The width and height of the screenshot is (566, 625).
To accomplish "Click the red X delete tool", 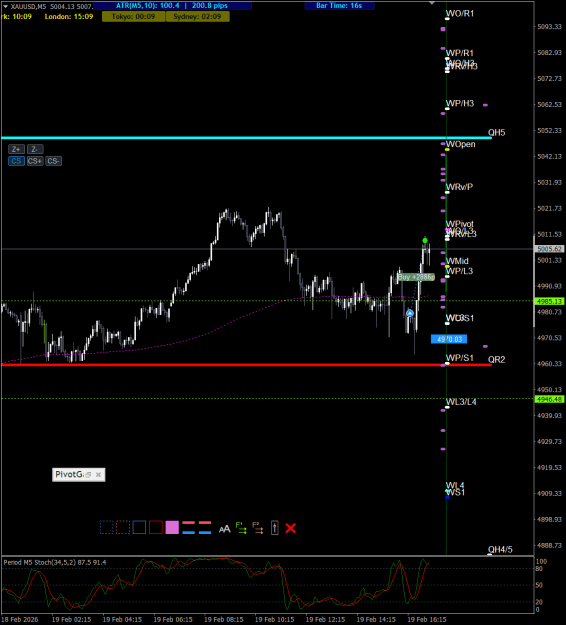I will [291, 528].
